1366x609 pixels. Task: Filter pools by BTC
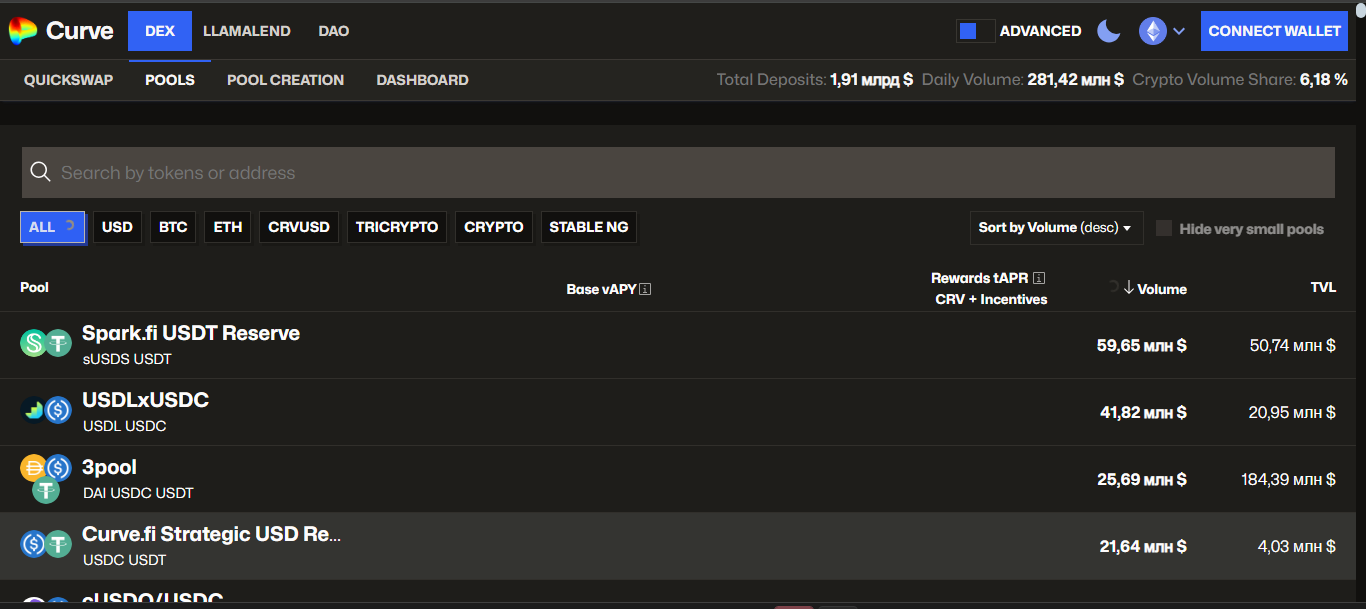173,227
